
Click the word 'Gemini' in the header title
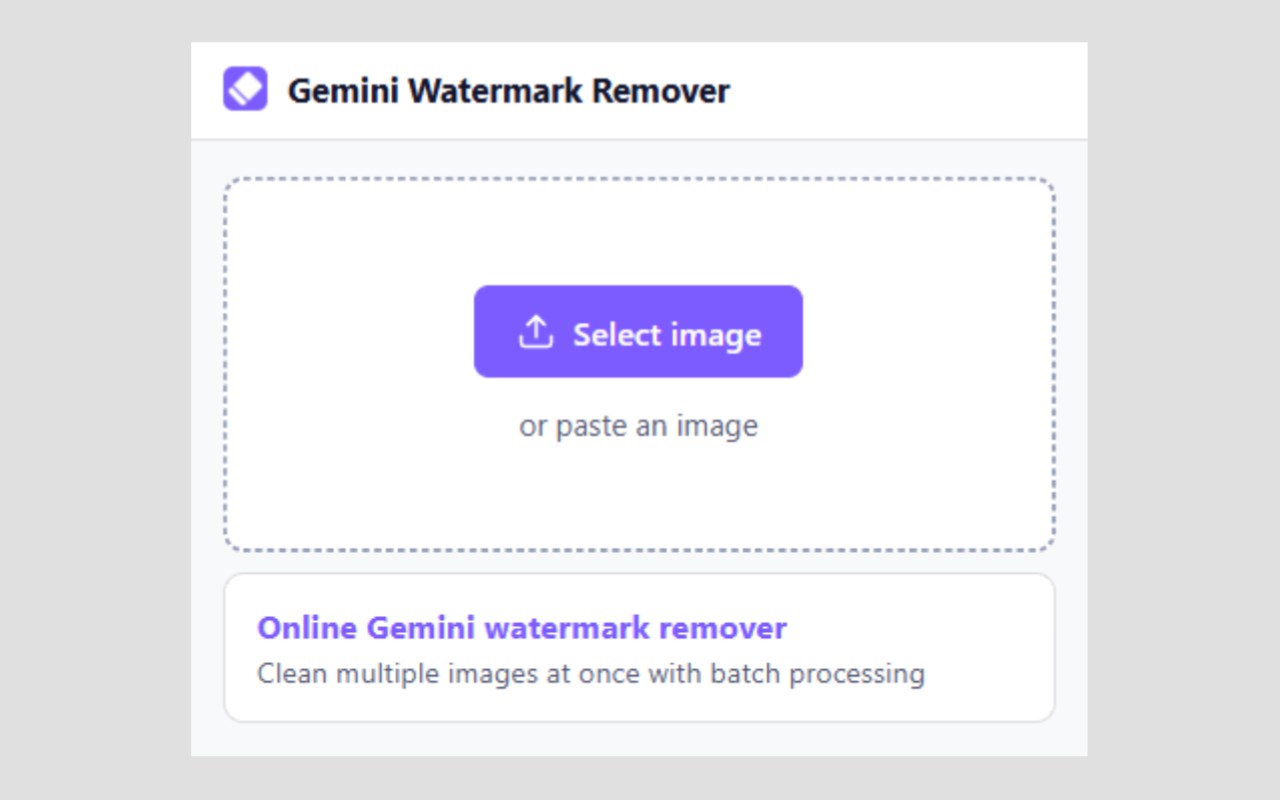(343, 91)
